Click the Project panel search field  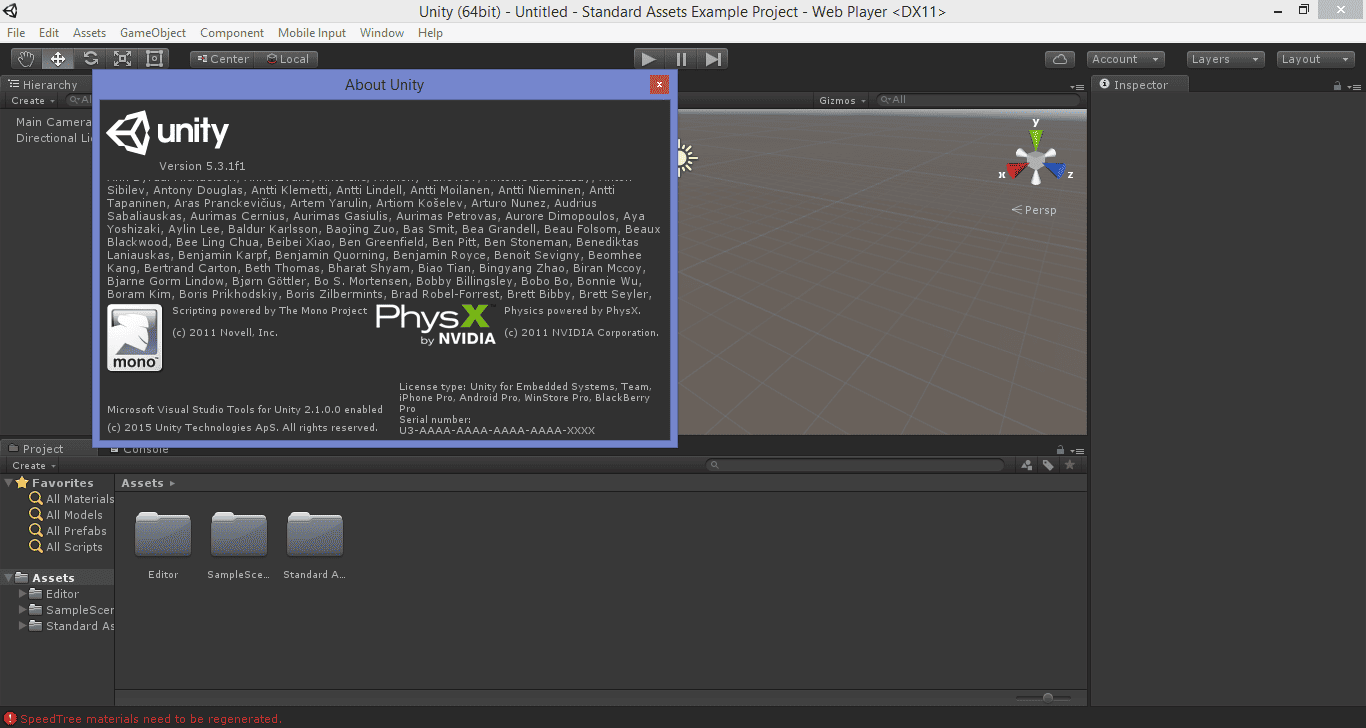click(x=855, y=465)
